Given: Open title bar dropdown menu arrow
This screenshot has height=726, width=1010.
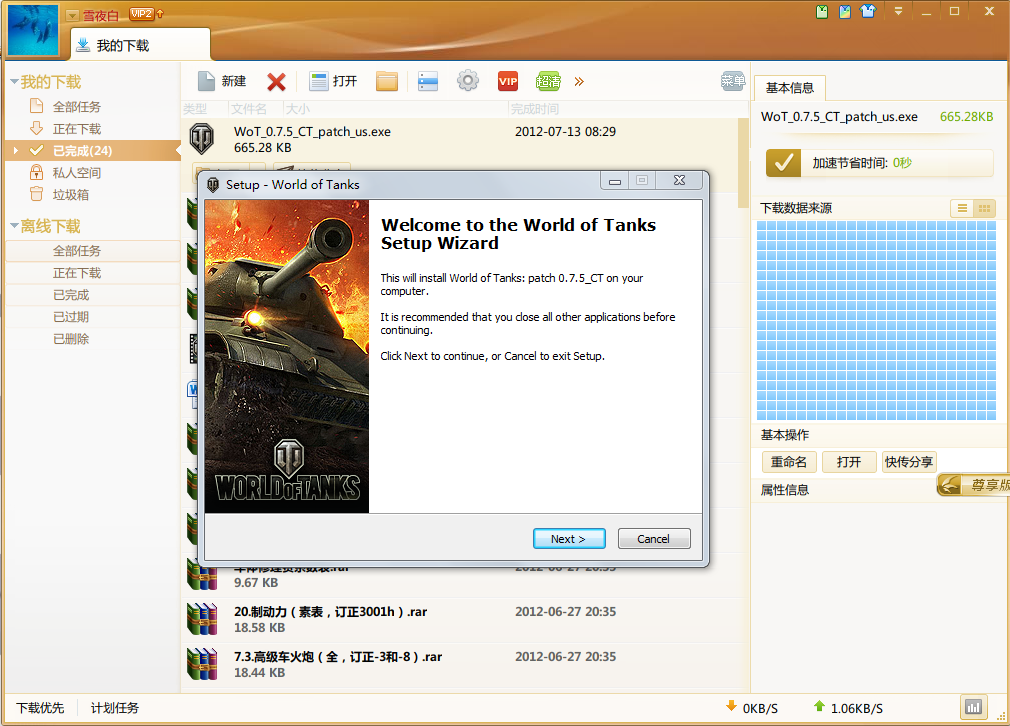Looking at the screenshot, I should point(898,12).
